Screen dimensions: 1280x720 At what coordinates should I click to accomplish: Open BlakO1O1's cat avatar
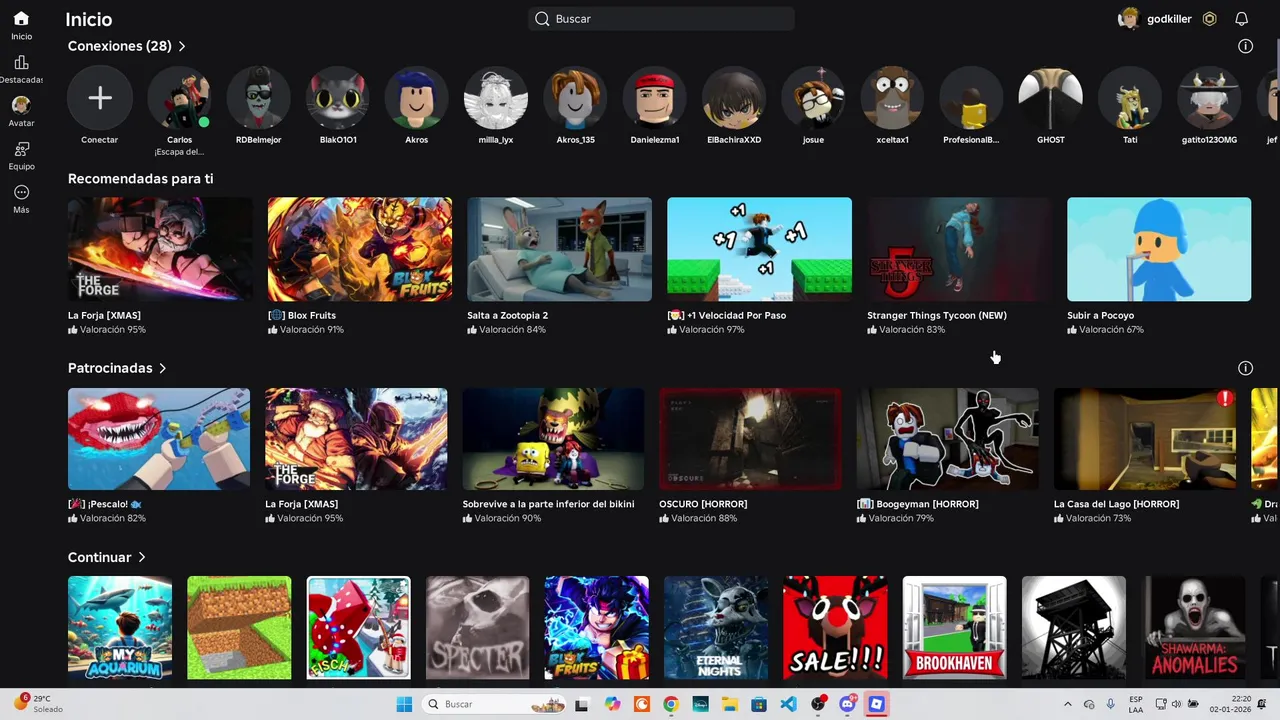coord(338,98)
